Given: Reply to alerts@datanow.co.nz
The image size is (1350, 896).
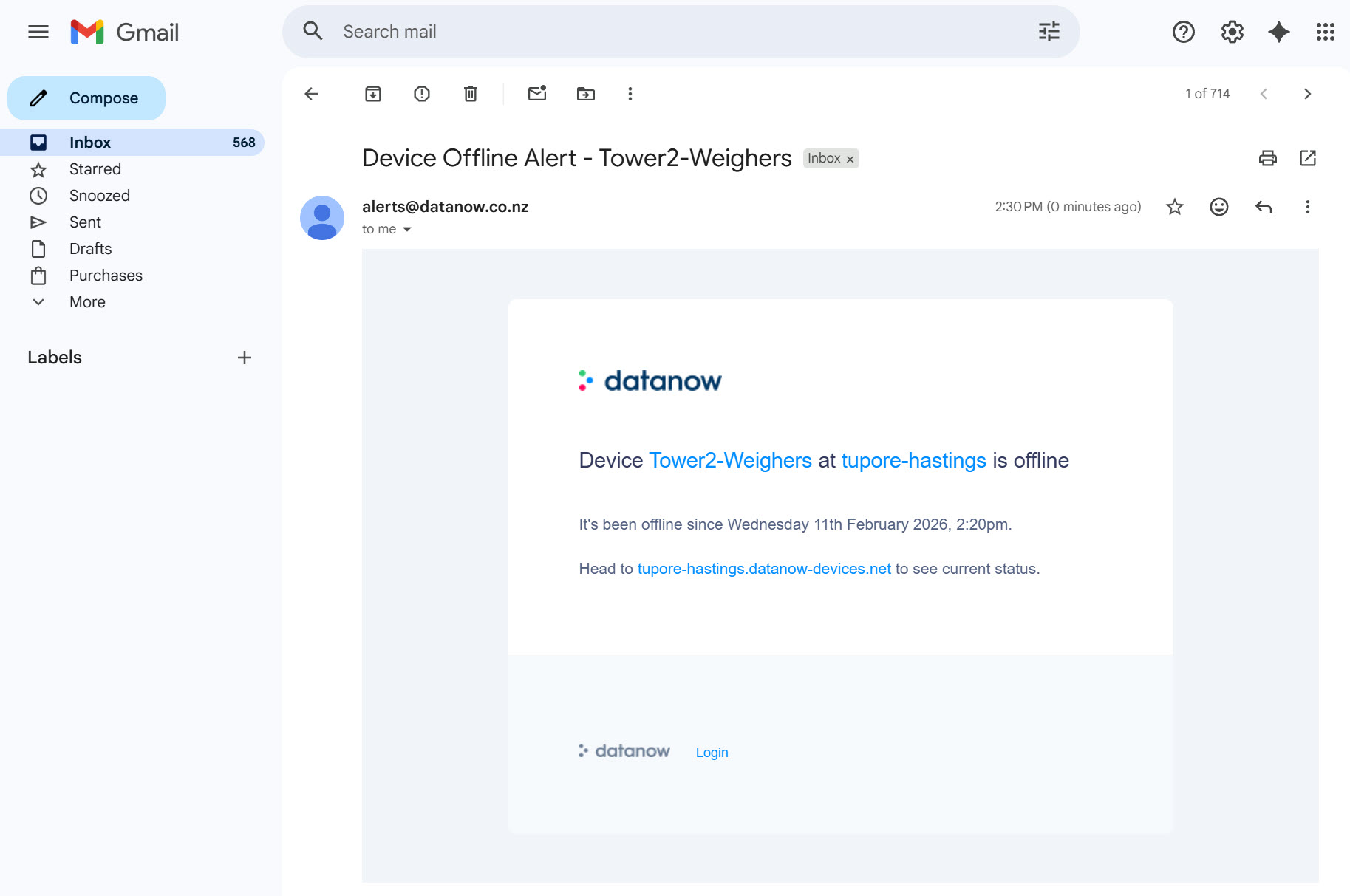Looking at the screenshot, I should 1264,207.
